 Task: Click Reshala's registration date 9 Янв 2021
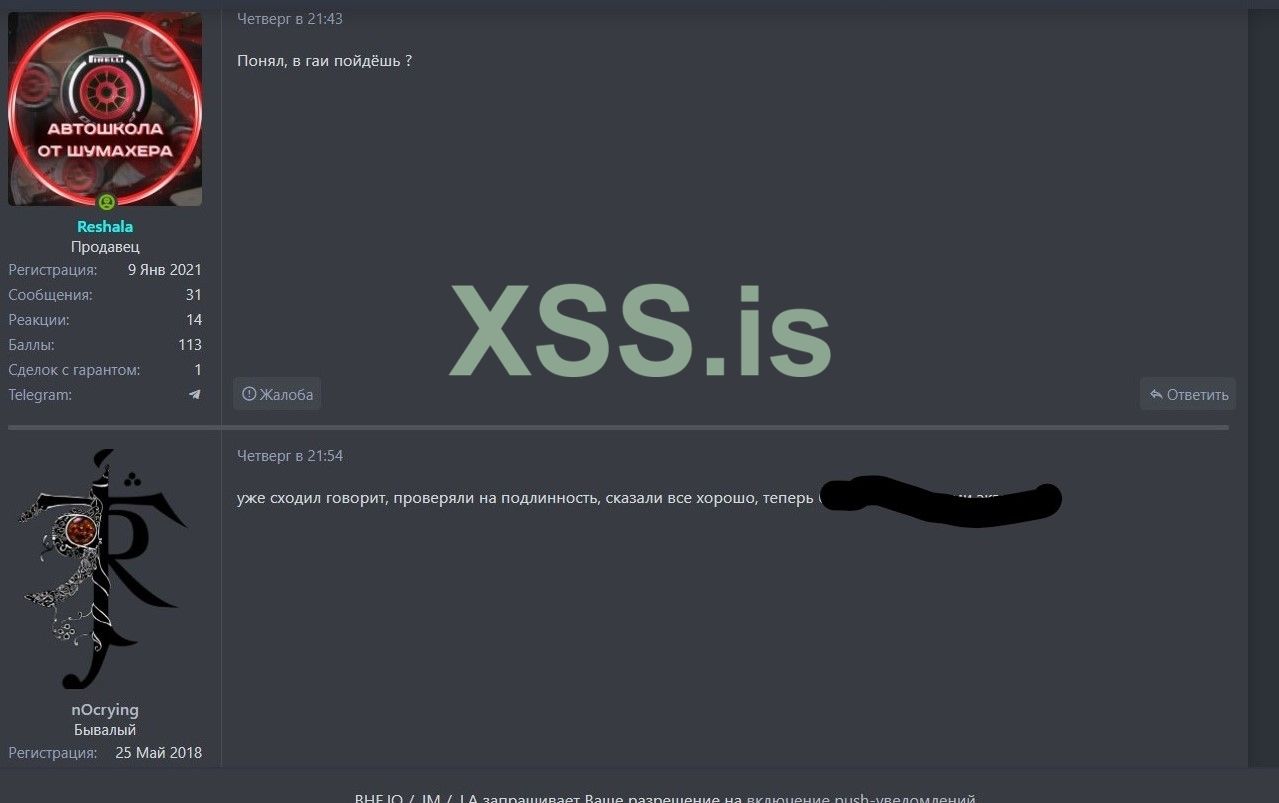165,270
